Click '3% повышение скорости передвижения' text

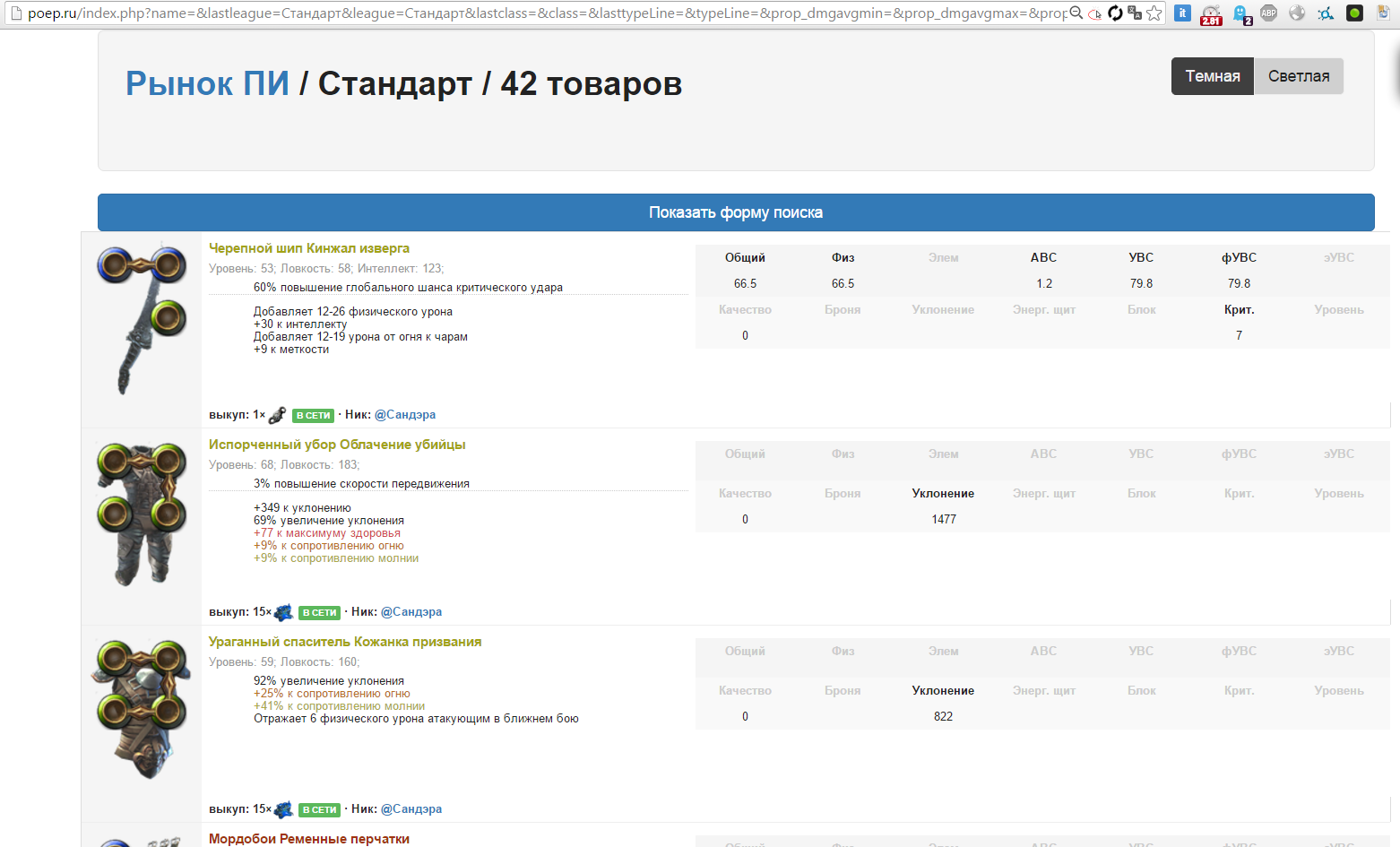tap(361, 484)
